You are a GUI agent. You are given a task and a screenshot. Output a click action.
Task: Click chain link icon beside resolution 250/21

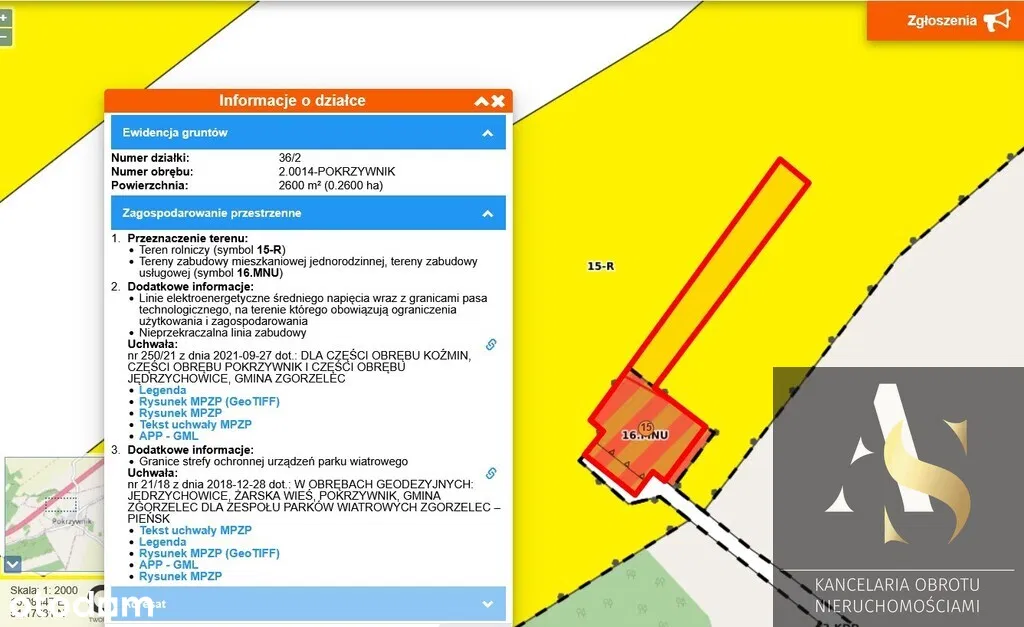(491, 344)
